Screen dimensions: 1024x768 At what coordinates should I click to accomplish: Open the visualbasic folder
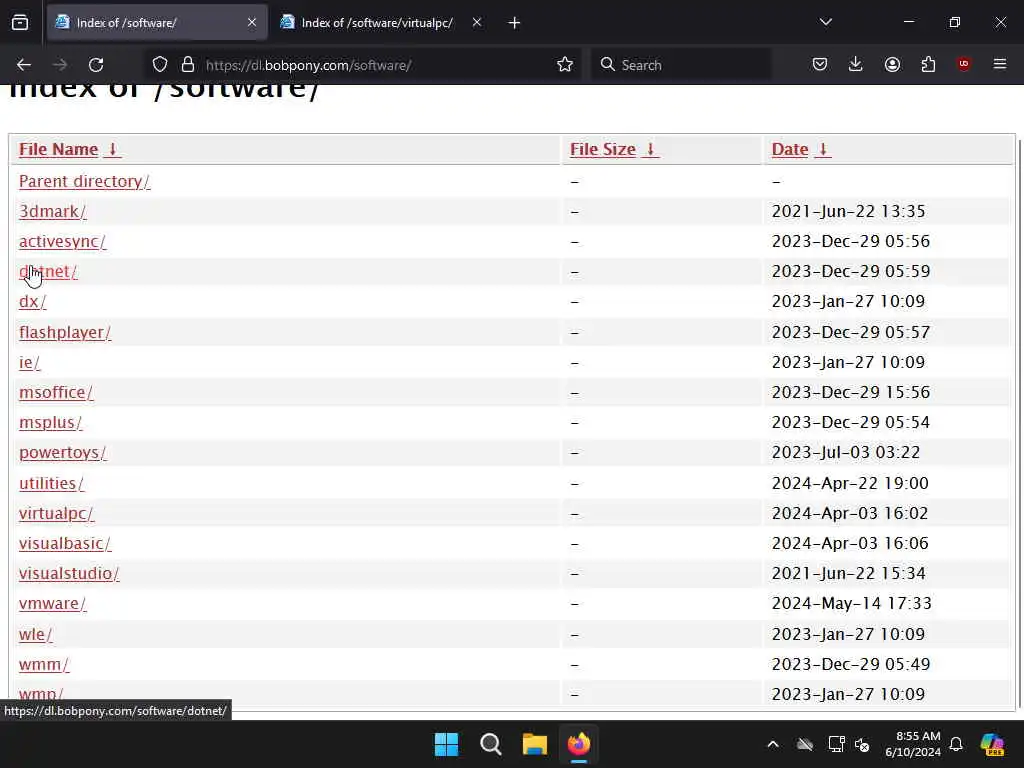[65, 543]
